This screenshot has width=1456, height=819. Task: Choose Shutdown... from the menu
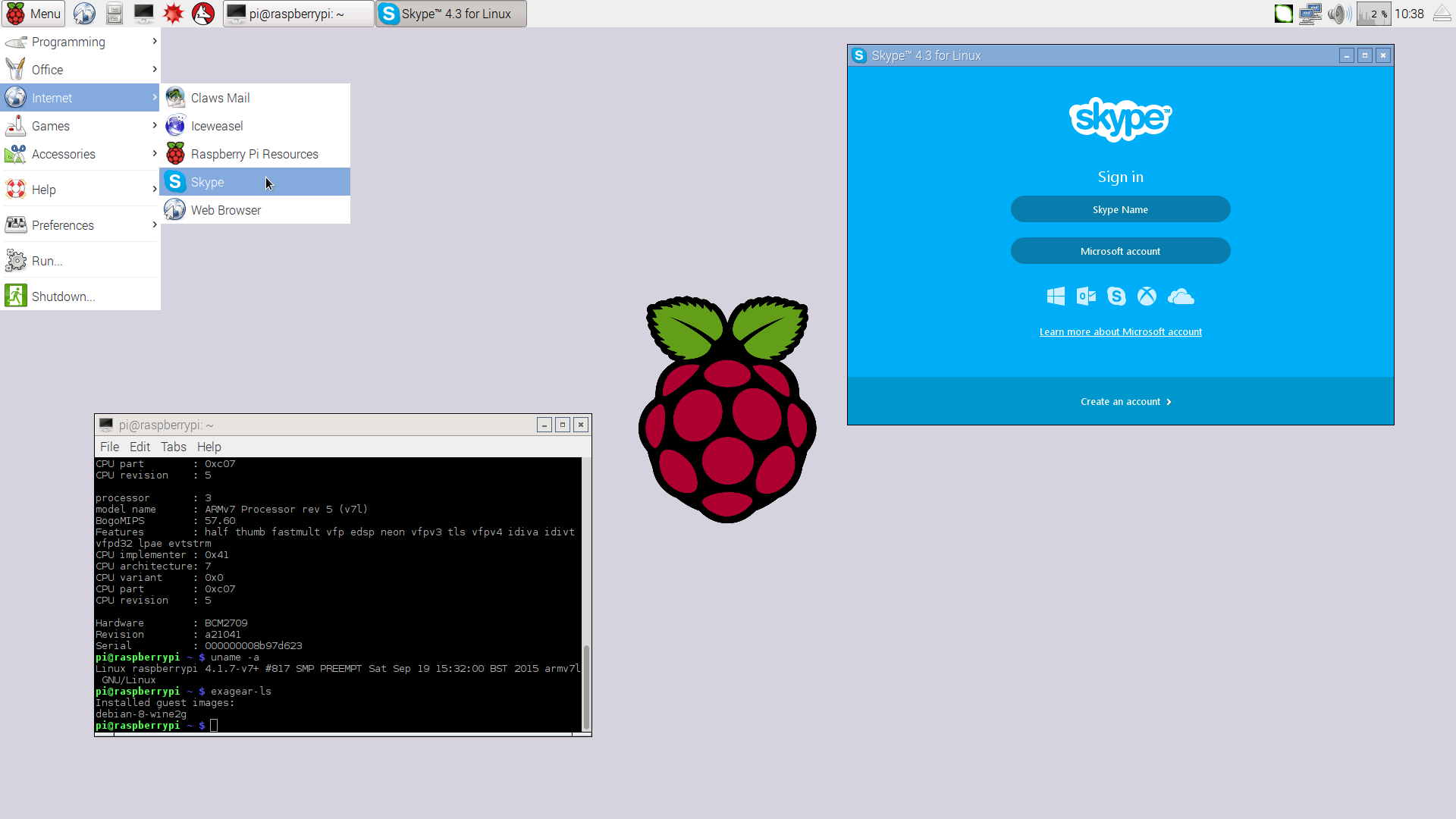[80, 297]
